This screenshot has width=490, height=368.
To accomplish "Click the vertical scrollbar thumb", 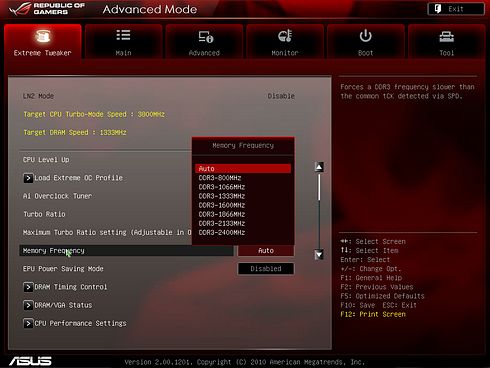I will [319, 188].
